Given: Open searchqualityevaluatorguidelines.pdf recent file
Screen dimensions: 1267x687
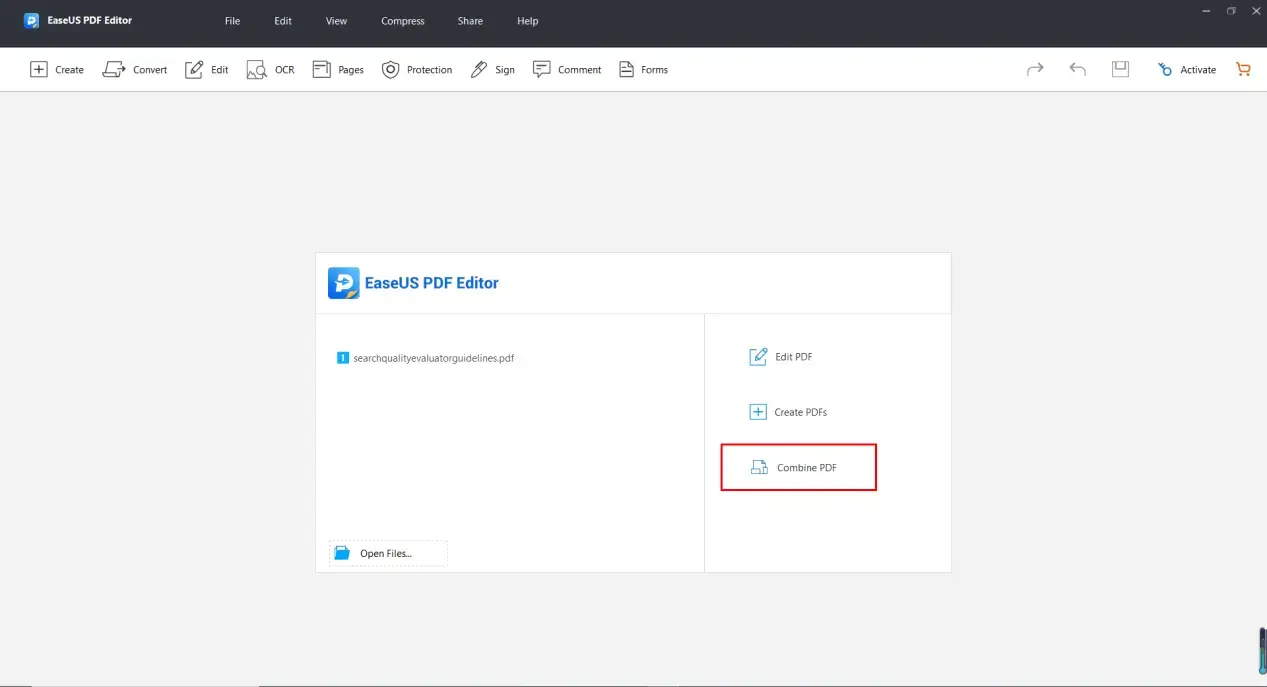Looking at the screenshot, I should 426,357.
